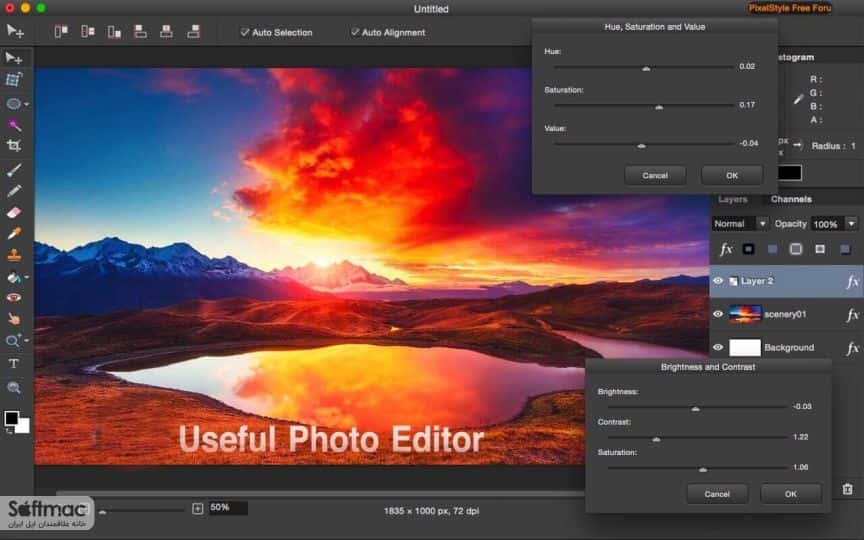Select the scenery01 layer thumbnail
This screenshot has height=540, width=864.
[x=744, y=314]
